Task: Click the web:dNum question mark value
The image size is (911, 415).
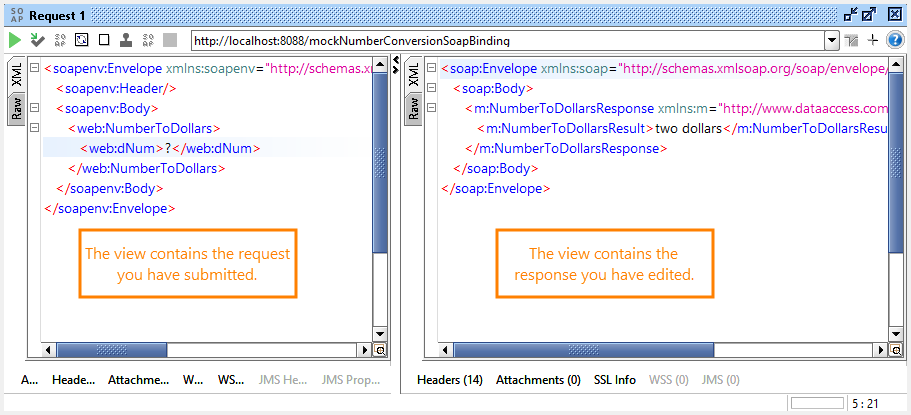Action: click(168, 148)
